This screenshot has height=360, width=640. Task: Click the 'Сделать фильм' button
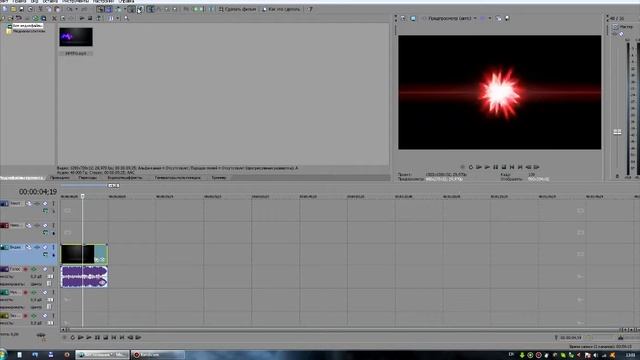[238, 9]
